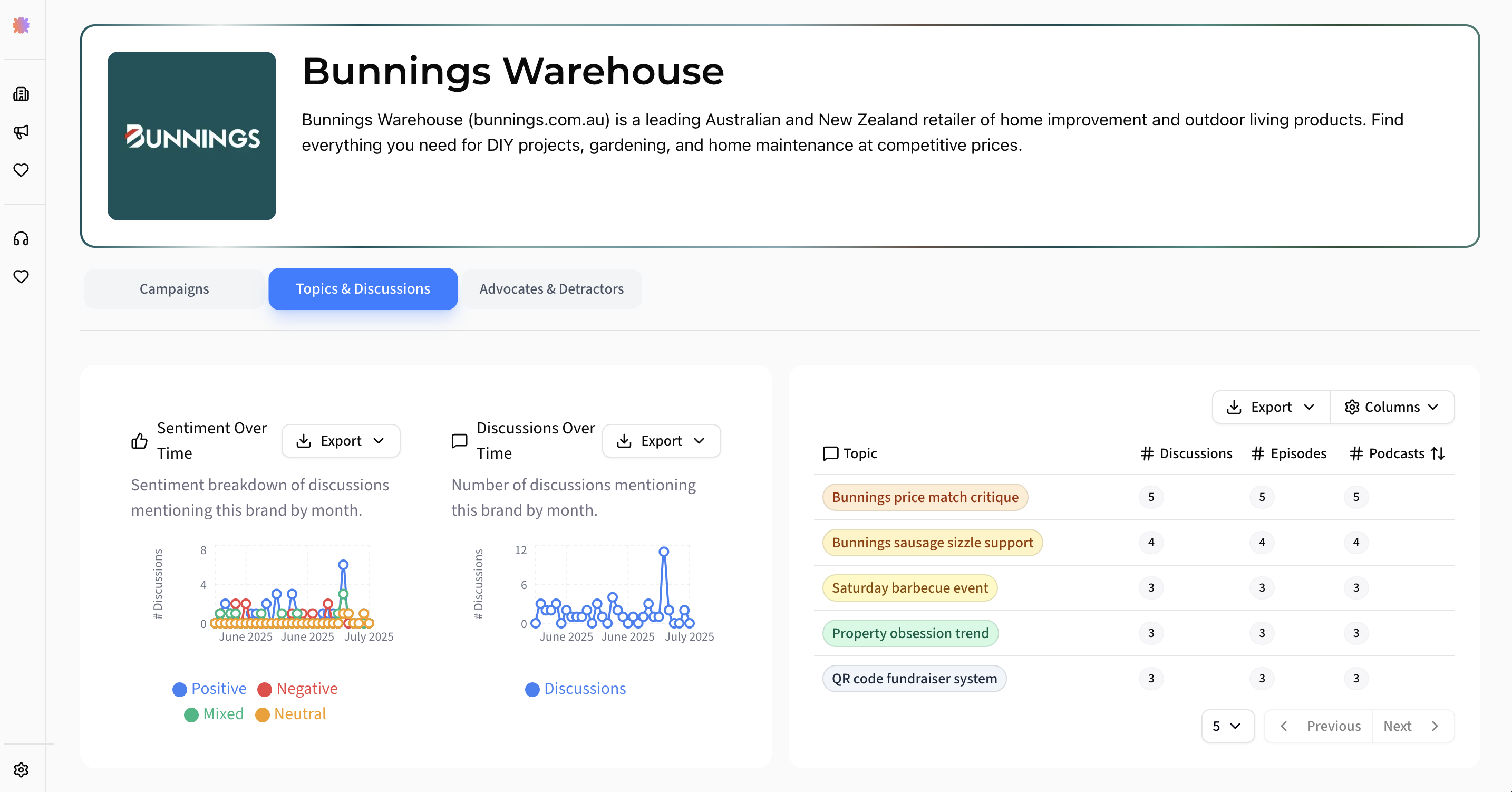Switch to Advocates & Detractors tab
The width and height of the screenshot is (1512, 792).
coord(550,289)
